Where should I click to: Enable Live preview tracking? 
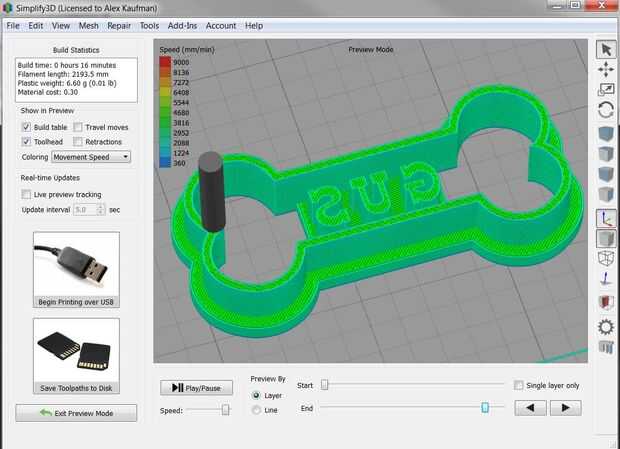(x=26, y=194)
